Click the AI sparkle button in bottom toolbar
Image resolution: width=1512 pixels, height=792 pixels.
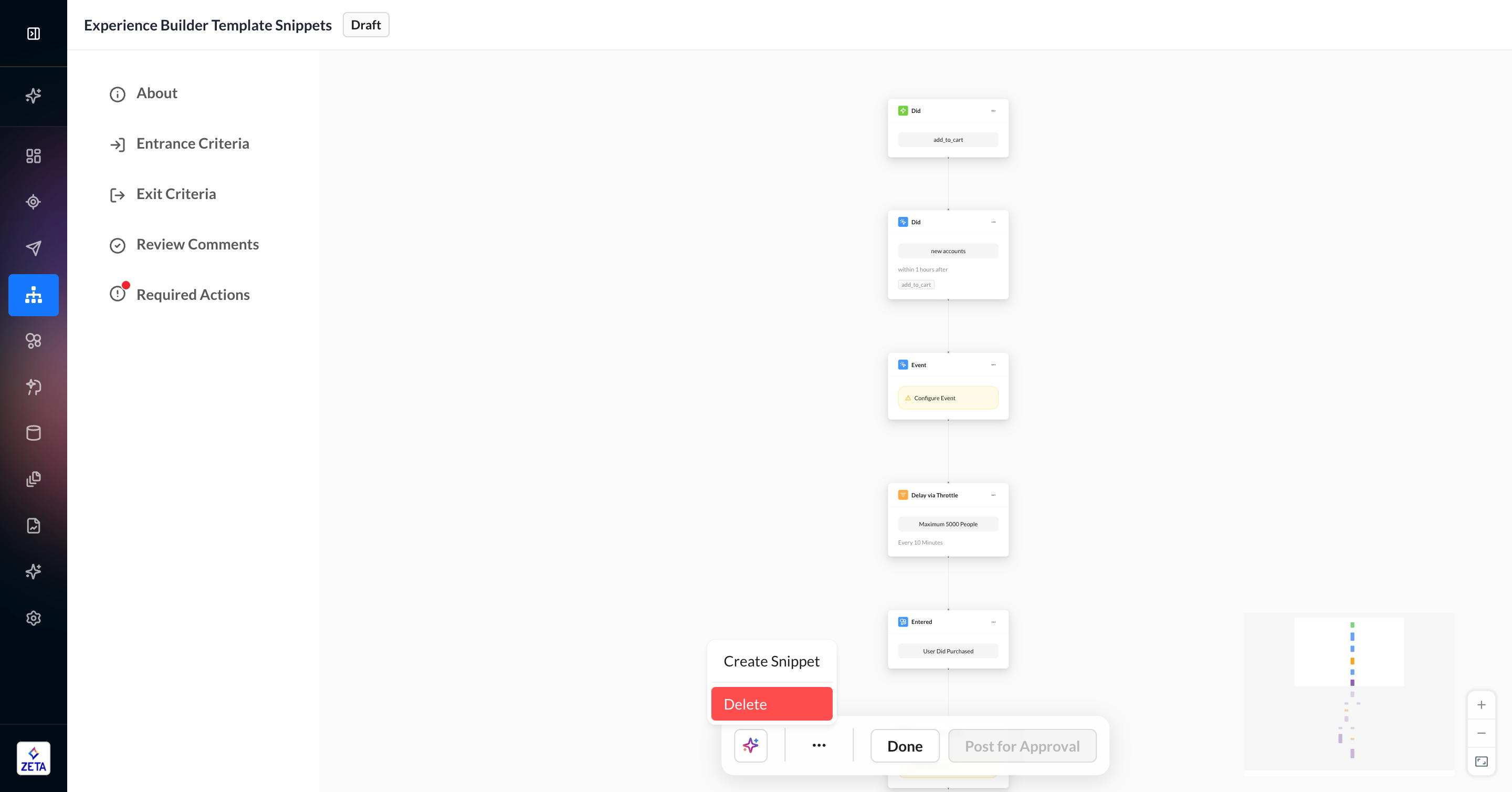pos(751,746)
